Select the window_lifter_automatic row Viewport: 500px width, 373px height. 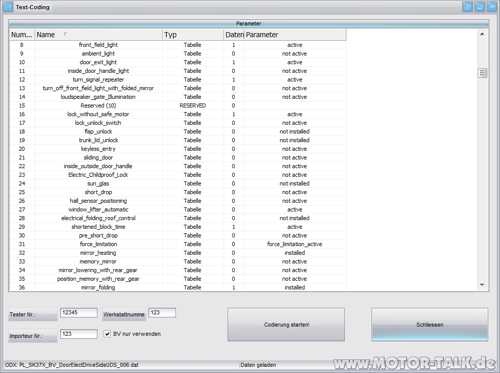[x=178, y=209]
